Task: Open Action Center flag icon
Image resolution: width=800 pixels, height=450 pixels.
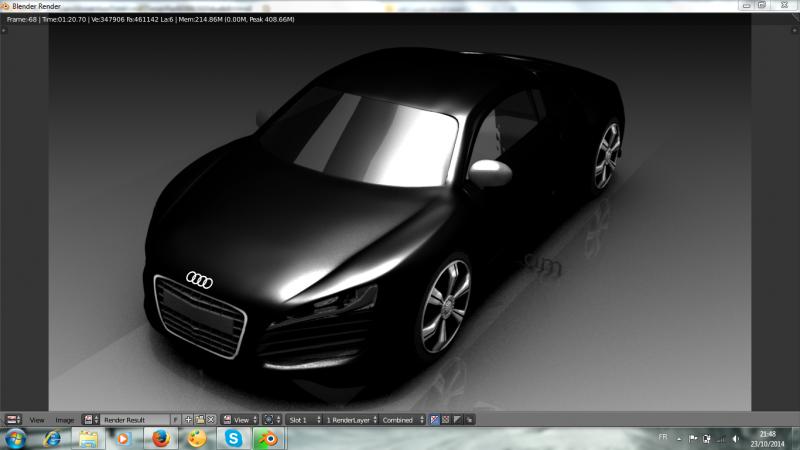Action: (693, 439)
